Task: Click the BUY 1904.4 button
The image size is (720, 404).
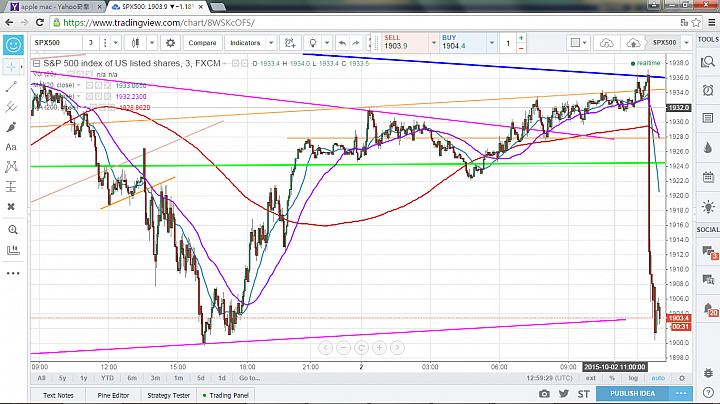Action: (463, 42)
